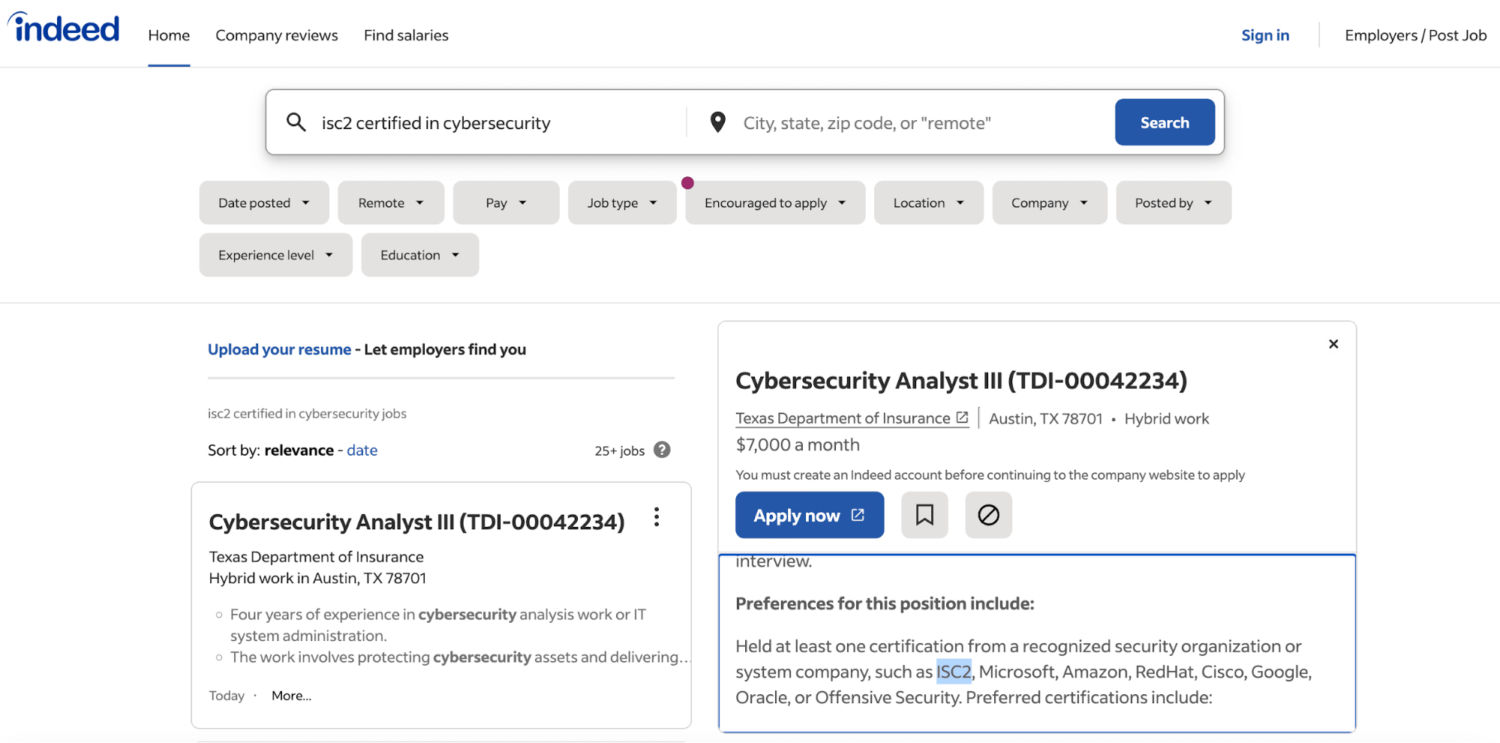The height and width of the screenshot is (743, 1500).
Task: Expand the Education filter
Action: click(419, 254)
